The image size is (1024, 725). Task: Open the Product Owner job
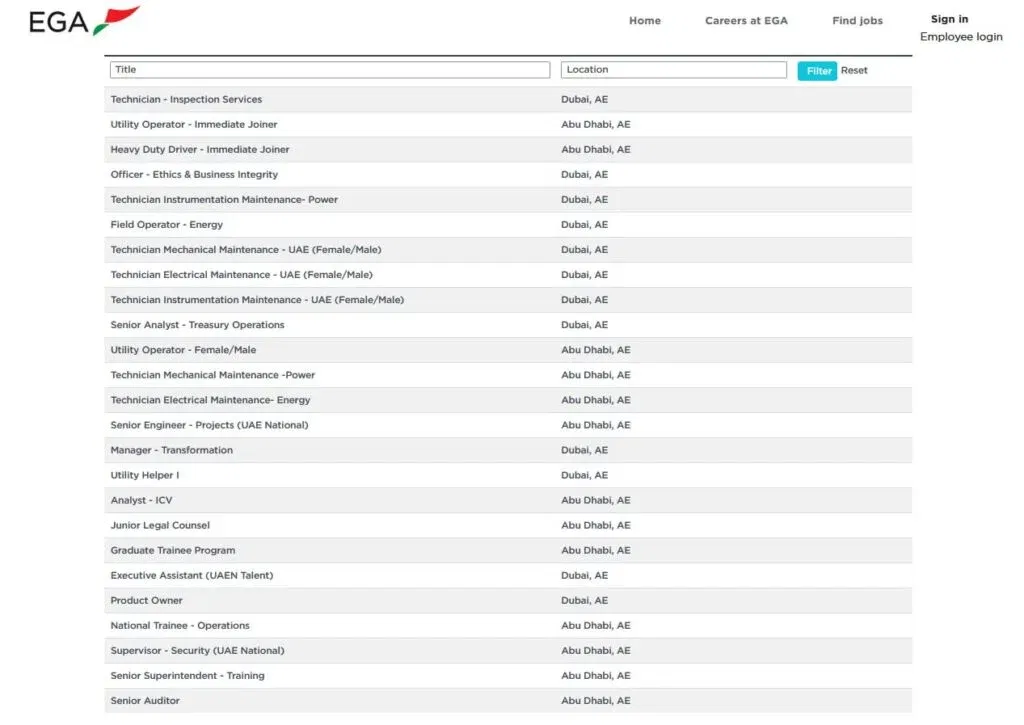147,600
